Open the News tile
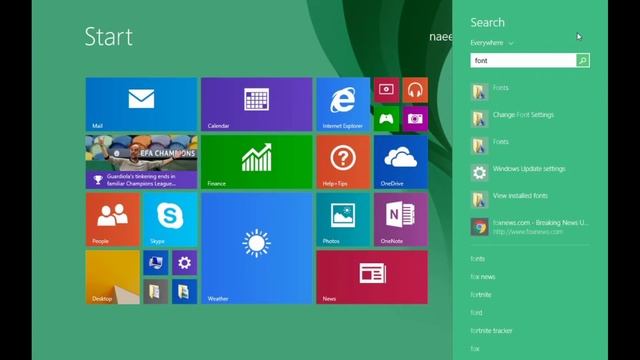This screenshot has height=360, width=640. click(372, 277)
